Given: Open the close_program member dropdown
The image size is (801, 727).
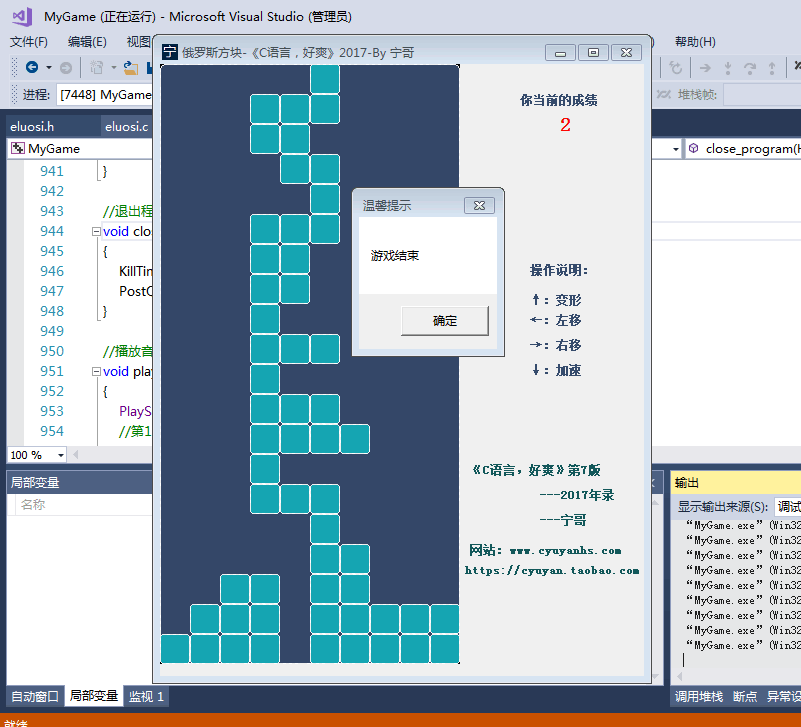Looking at the screenshot, I should 744,149.
